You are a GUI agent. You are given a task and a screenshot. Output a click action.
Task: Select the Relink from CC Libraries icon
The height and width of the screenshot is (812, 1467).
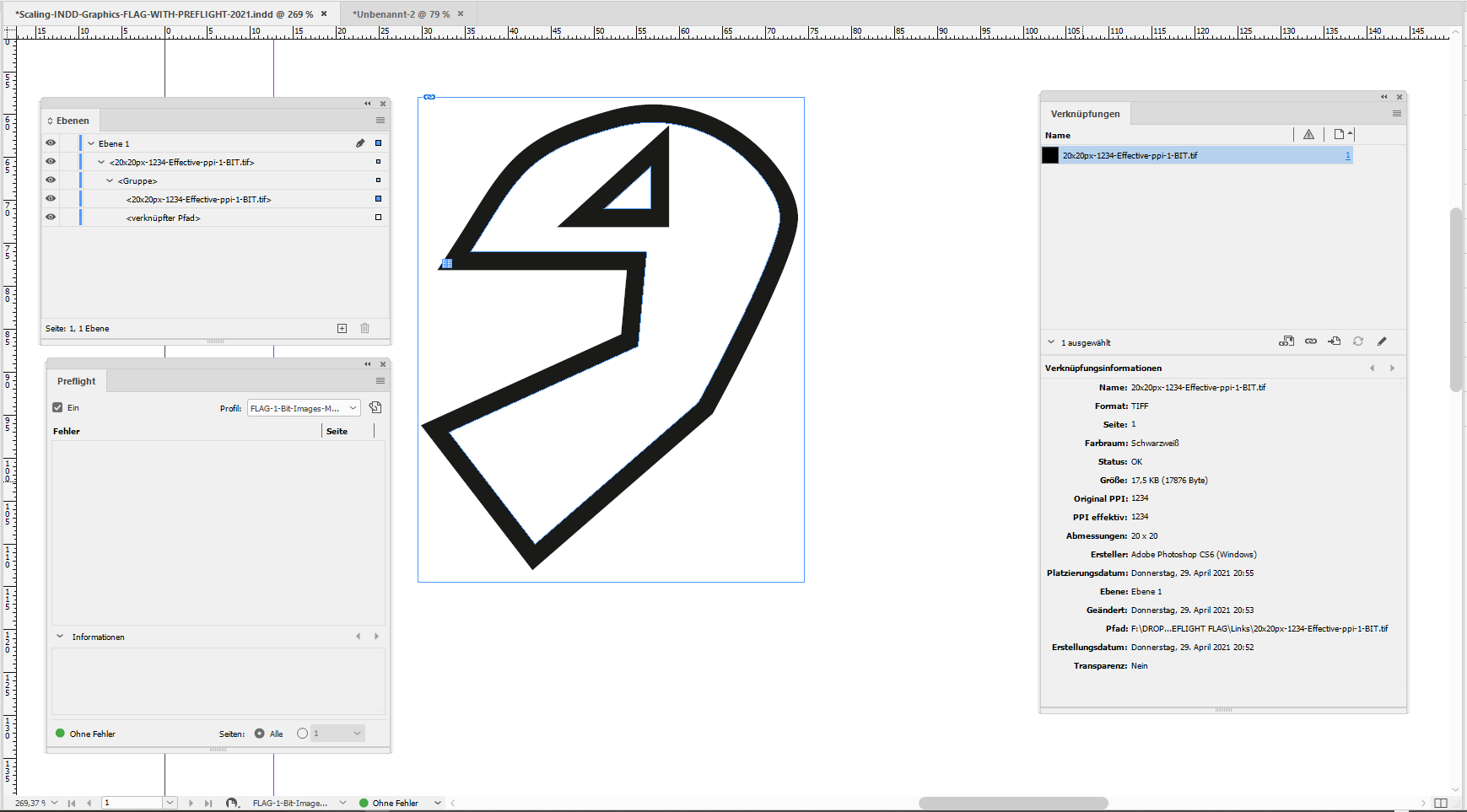[1288, 341]
